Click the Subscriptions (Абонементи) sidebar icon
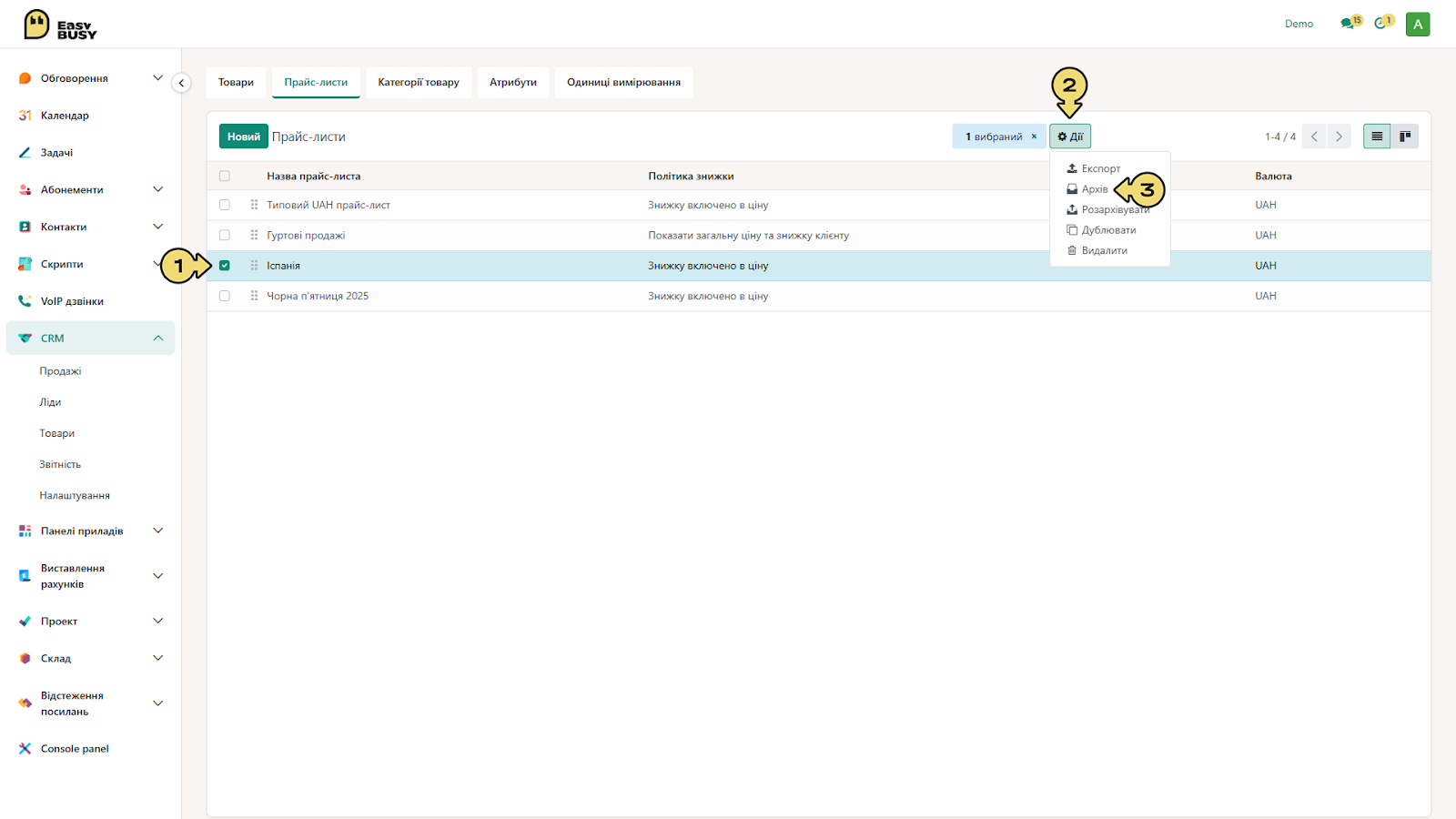 coord(25,190)
